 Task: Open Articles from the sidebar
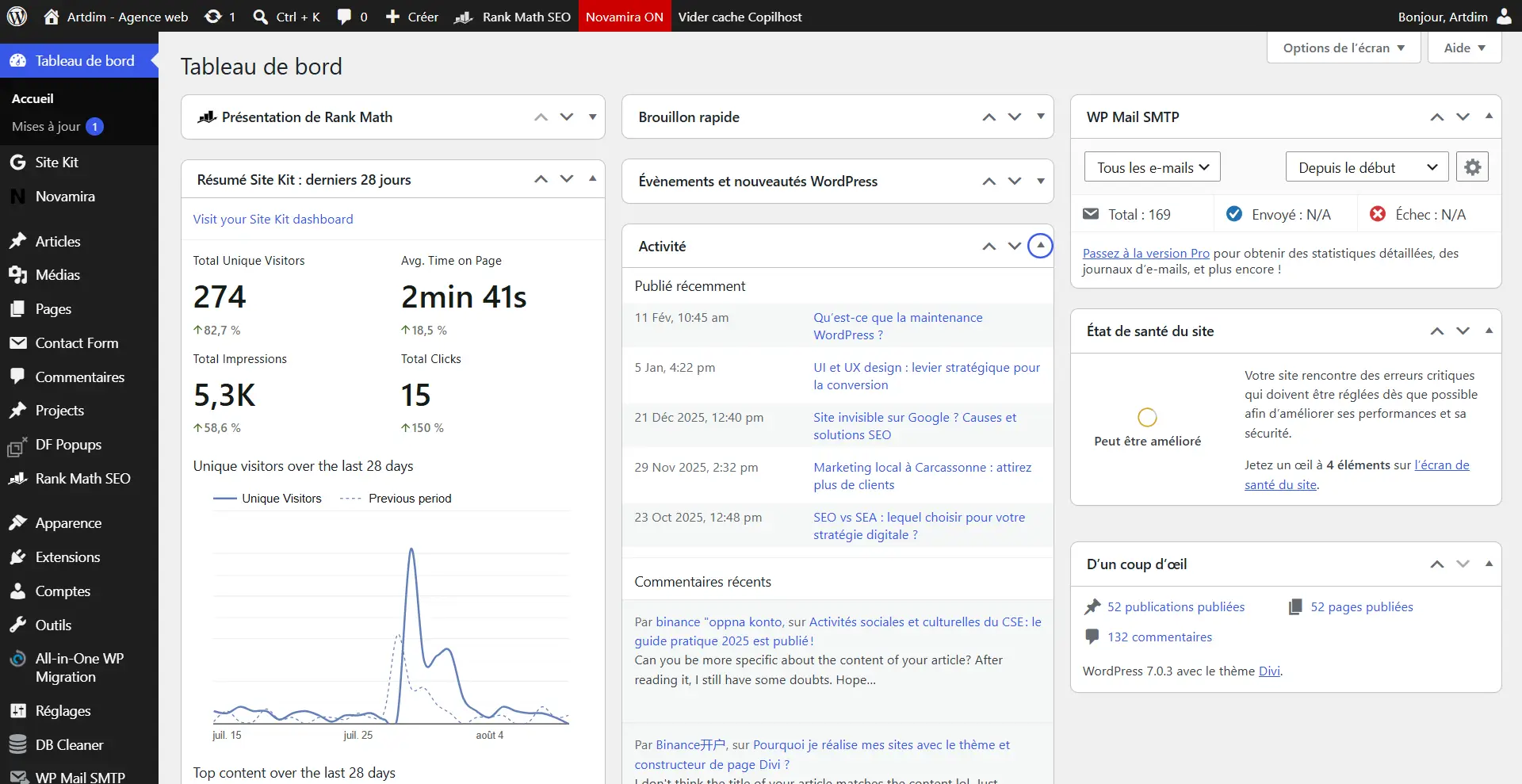[79, 242]
